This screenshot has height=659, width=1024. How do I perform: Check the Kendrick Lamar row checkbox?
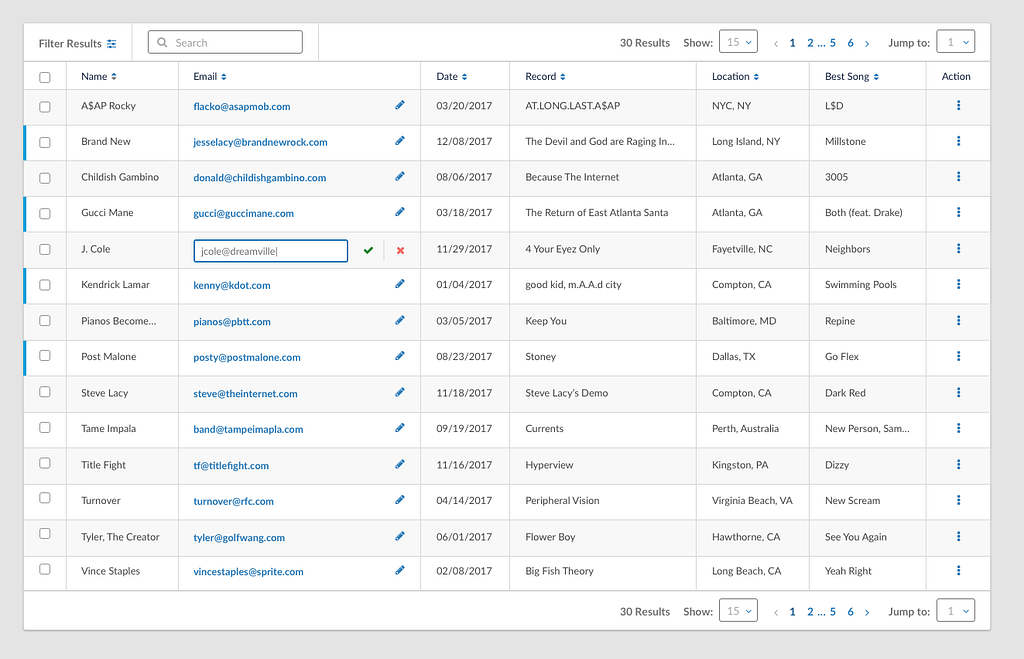click(45, 285)
